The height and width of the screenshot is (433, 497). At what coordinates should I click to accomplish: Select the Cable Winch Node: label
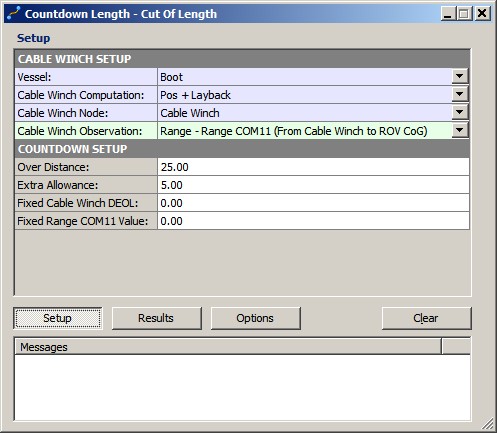(63, 113)
